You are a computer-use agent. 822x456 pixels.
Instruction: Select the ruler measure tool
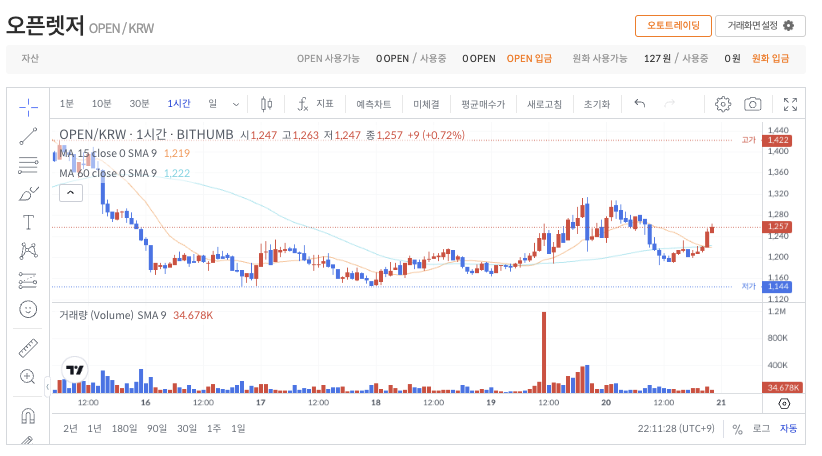28,348
